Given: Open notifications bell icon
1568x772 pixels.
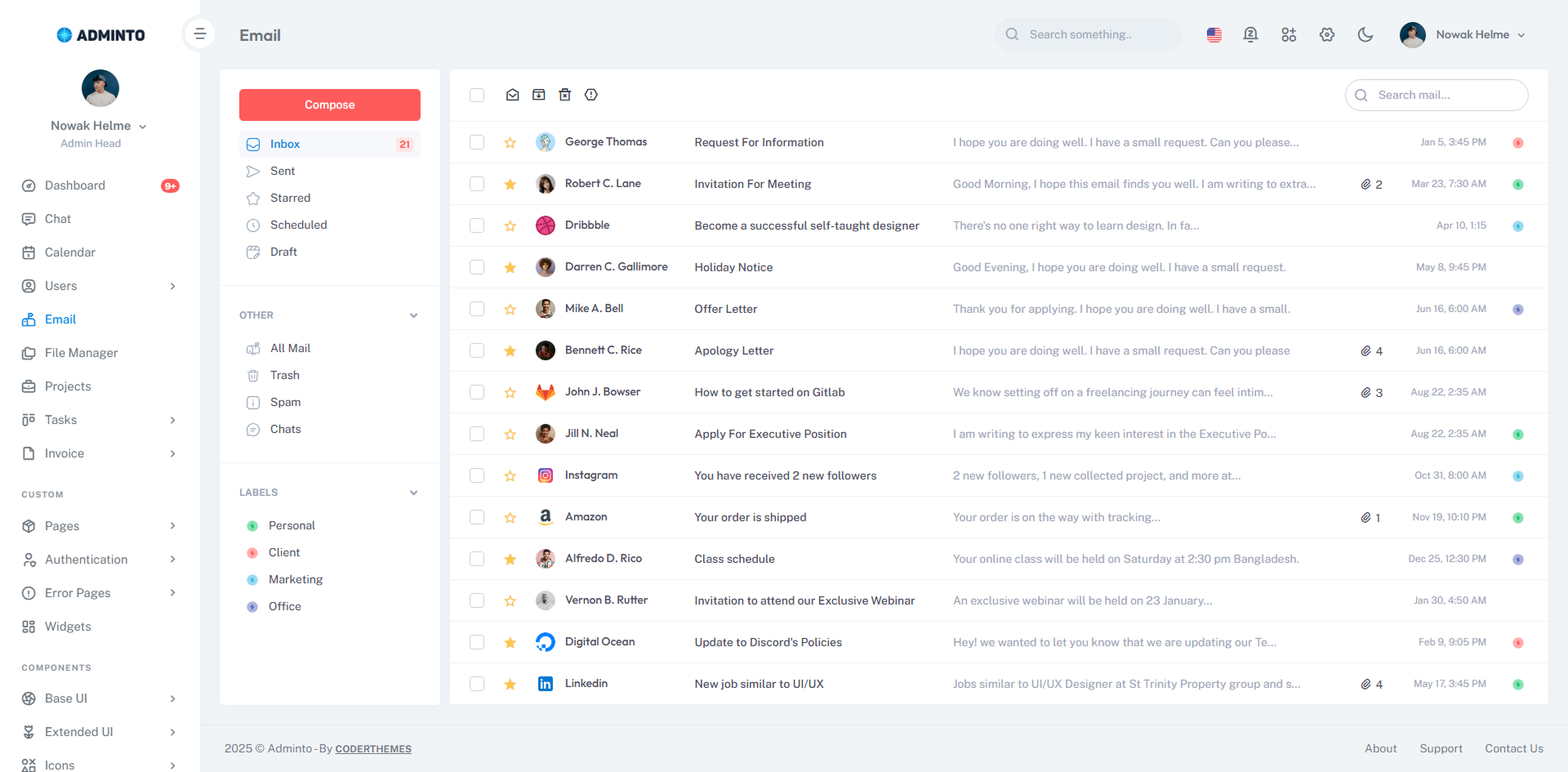Looking at the screenshot, I should (x=1250, y=34).
